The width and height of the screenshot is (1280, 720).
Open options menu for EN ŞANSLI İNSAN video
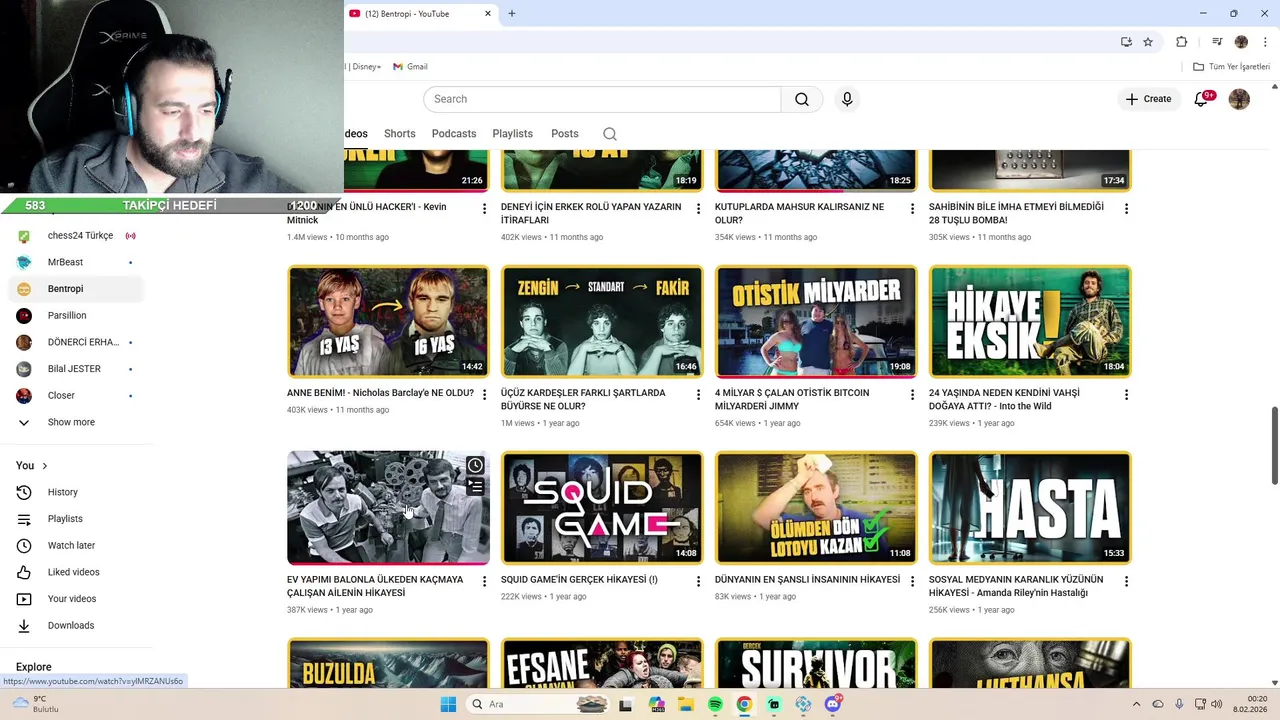pyautogui.click(x=912, y=581)
